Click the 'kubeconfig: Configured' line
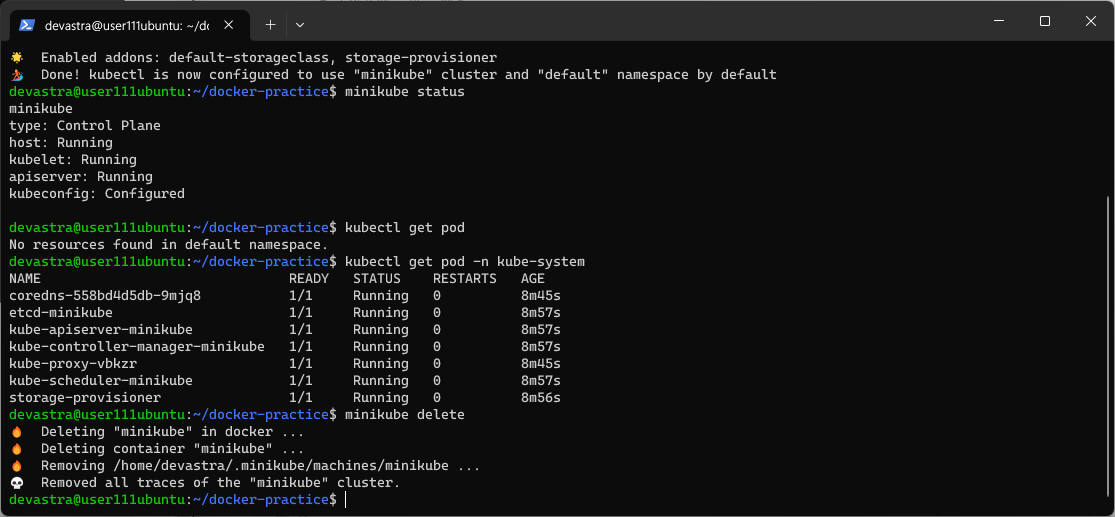The image size is (1115, 517). click(x=97, y=193)
